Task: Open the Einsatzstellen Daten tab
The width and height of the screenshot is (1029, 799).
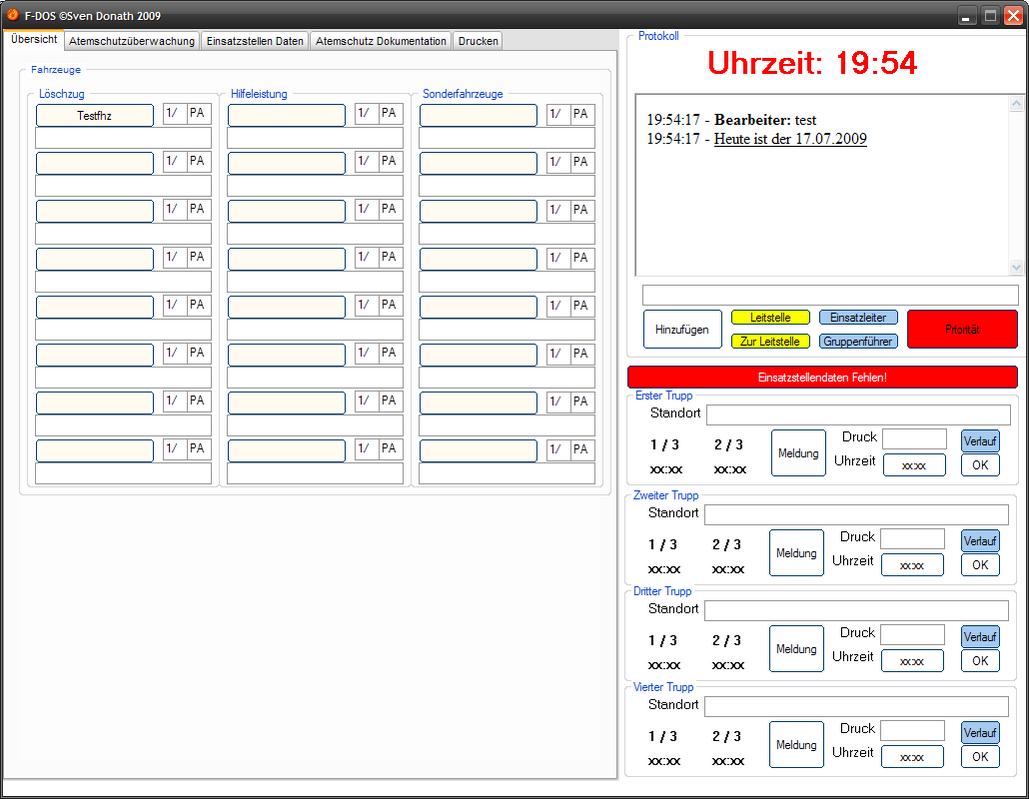Action: click(x=255, y=41)
